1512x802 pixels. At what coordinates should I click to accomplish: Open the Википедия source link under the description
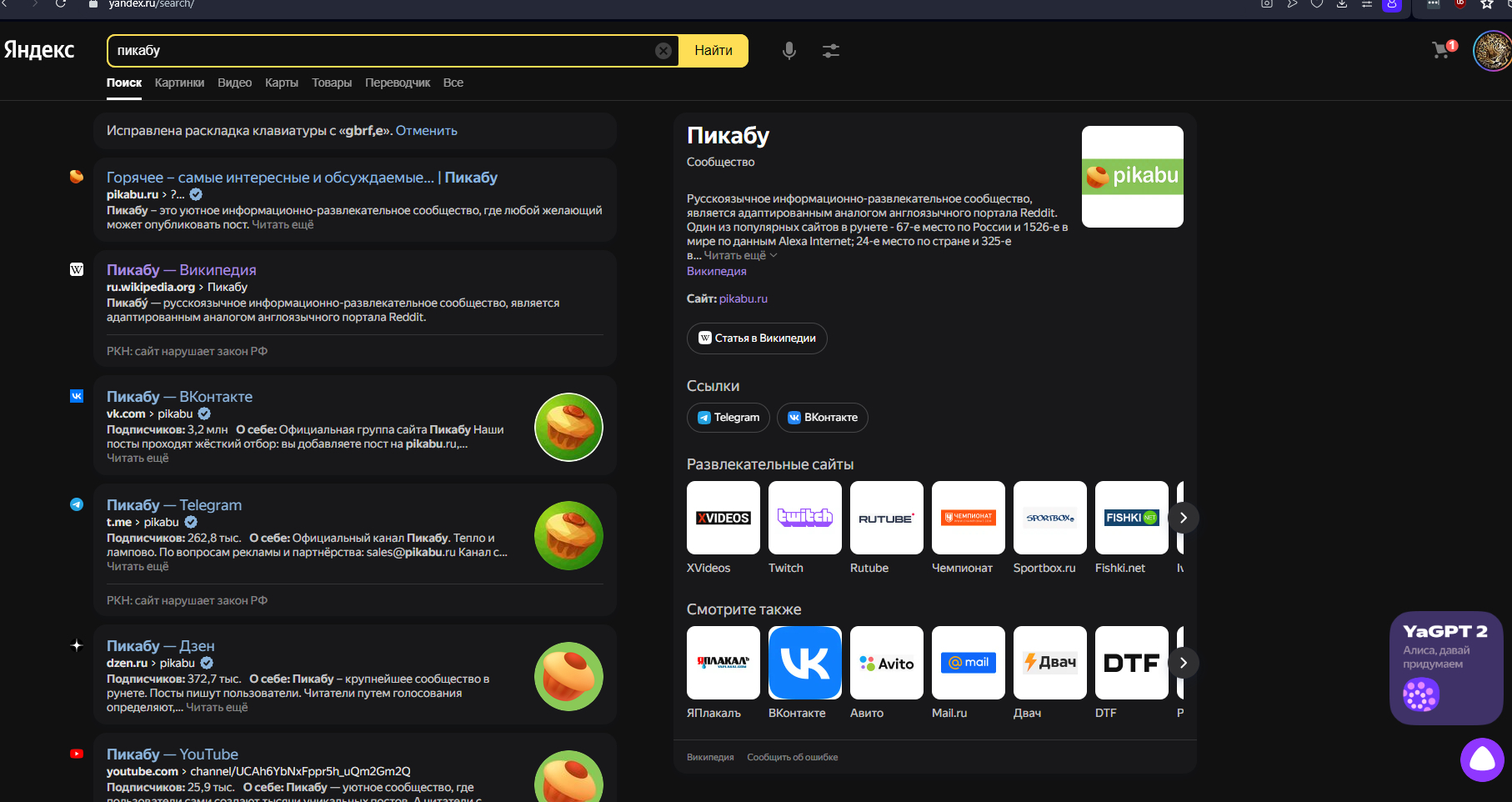point(717,271)
